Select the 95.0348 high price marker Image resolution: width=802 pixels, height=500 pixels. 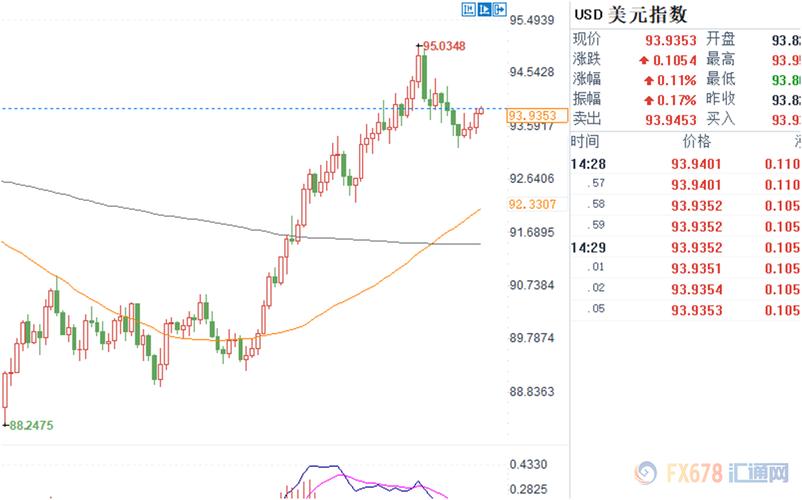(444, 45)
